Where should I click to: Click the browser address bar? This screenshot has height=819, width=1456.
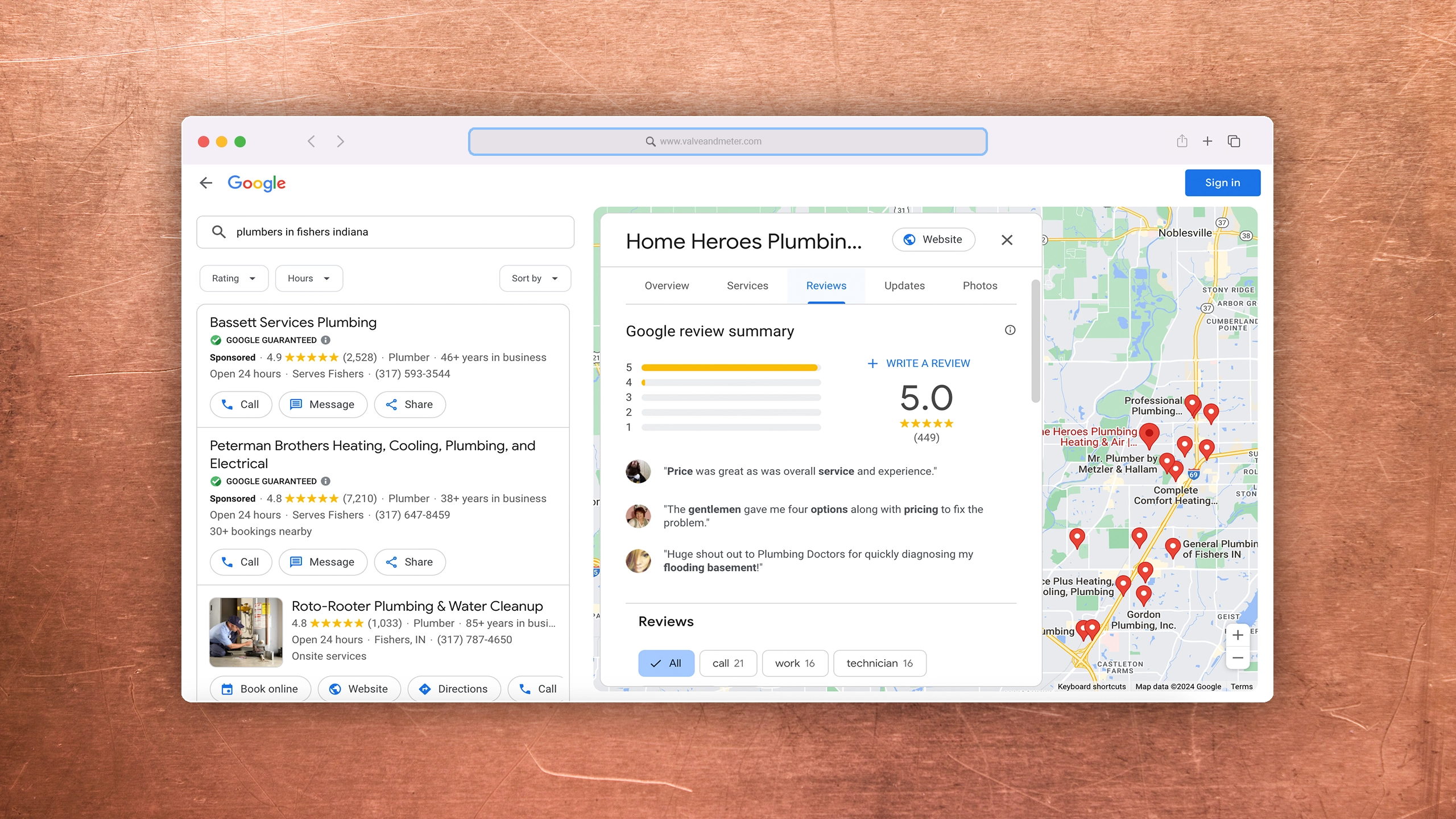727,141
